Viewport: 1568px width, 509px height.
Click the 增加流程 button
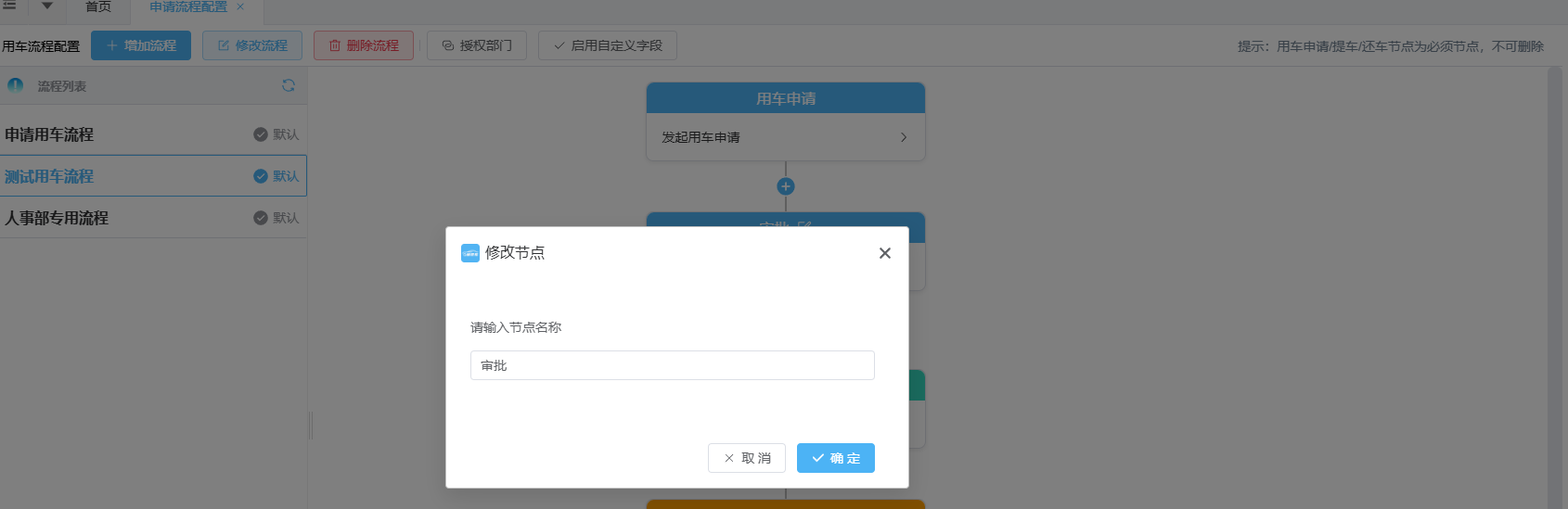click(x=141, y=45)
